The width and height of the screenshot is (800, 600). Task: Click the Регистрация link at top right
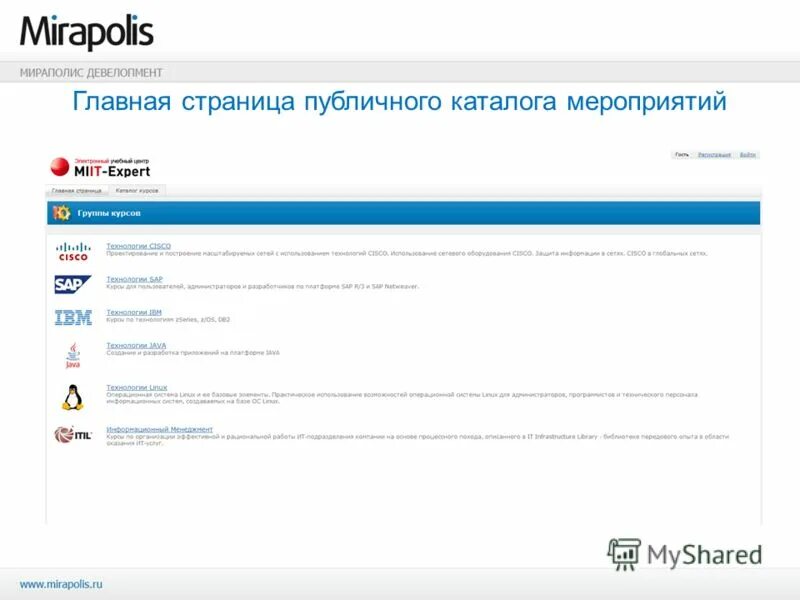click(714, 155)
